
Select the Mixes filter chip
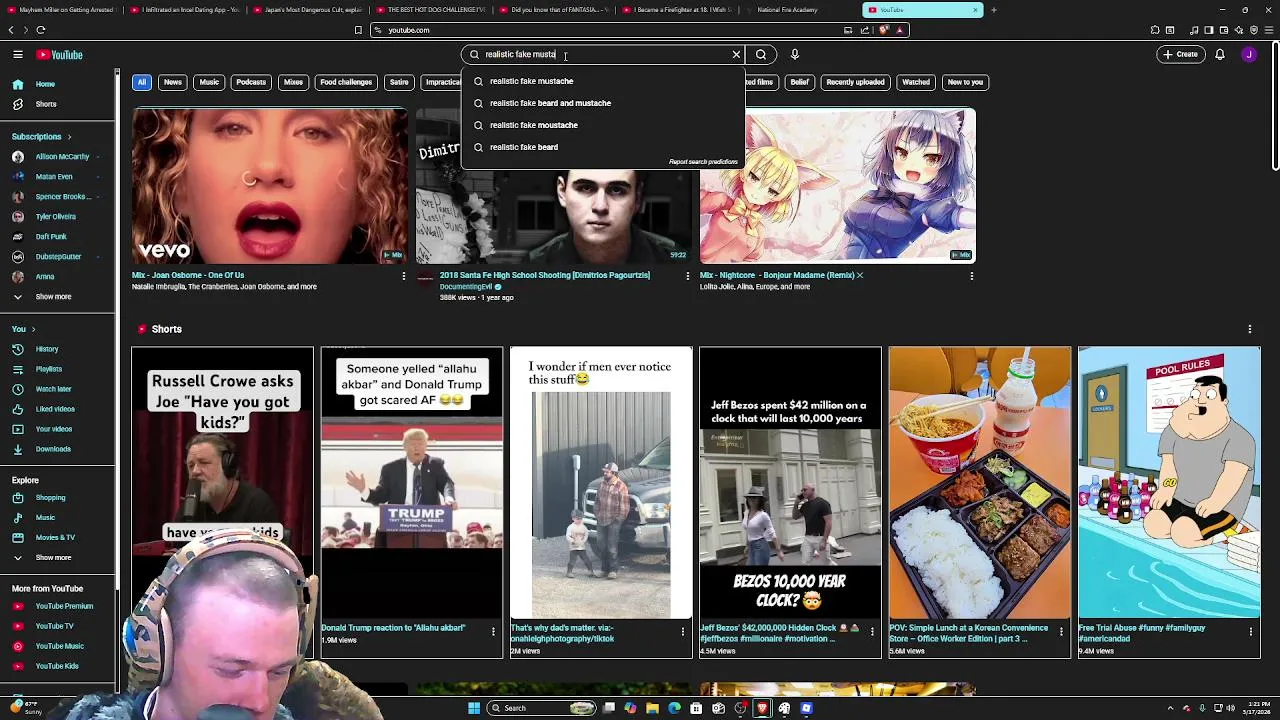(293, 82)
